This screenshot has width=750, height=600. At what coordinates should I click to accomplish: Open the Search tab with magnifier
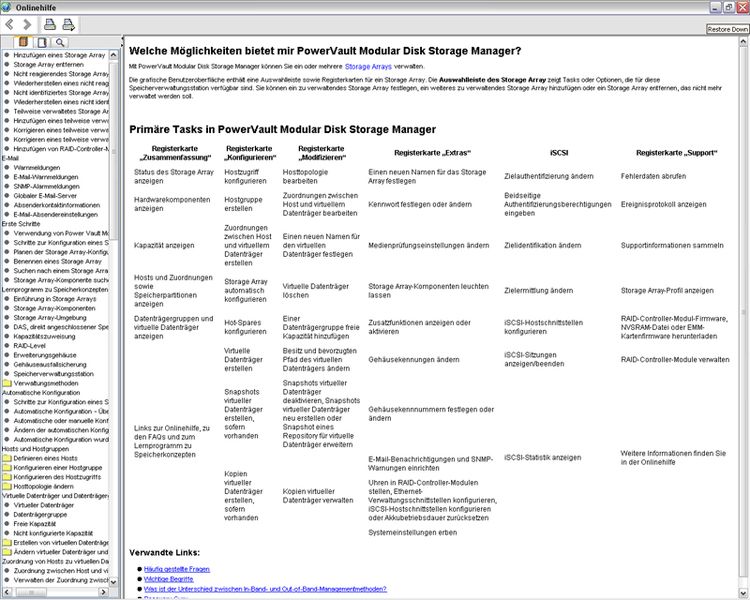pyautogui.click(x=60, y=43)
